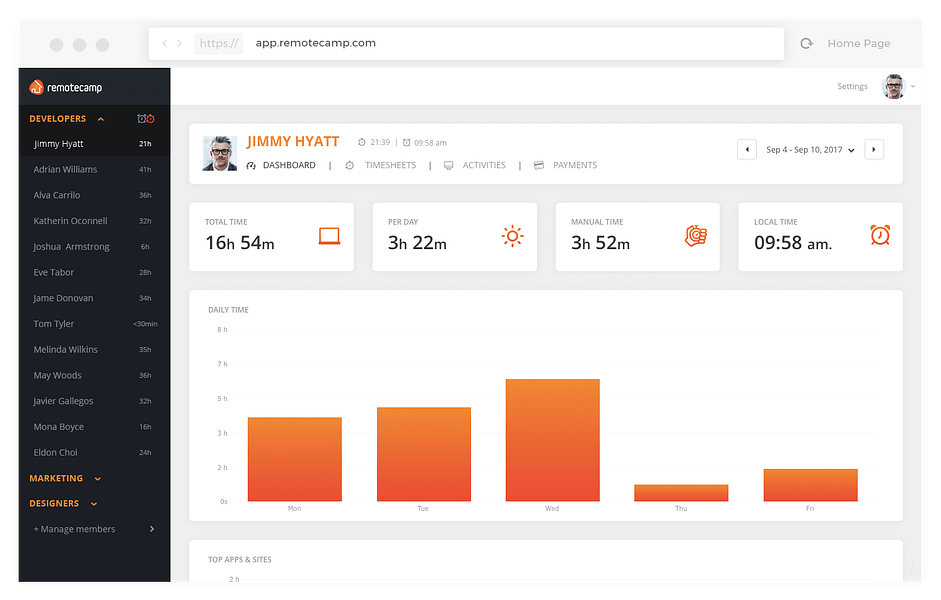This screenshot has height=600, width=941.
Task: Click the alarm clock Local Time icon
Action: click(880, 235)
